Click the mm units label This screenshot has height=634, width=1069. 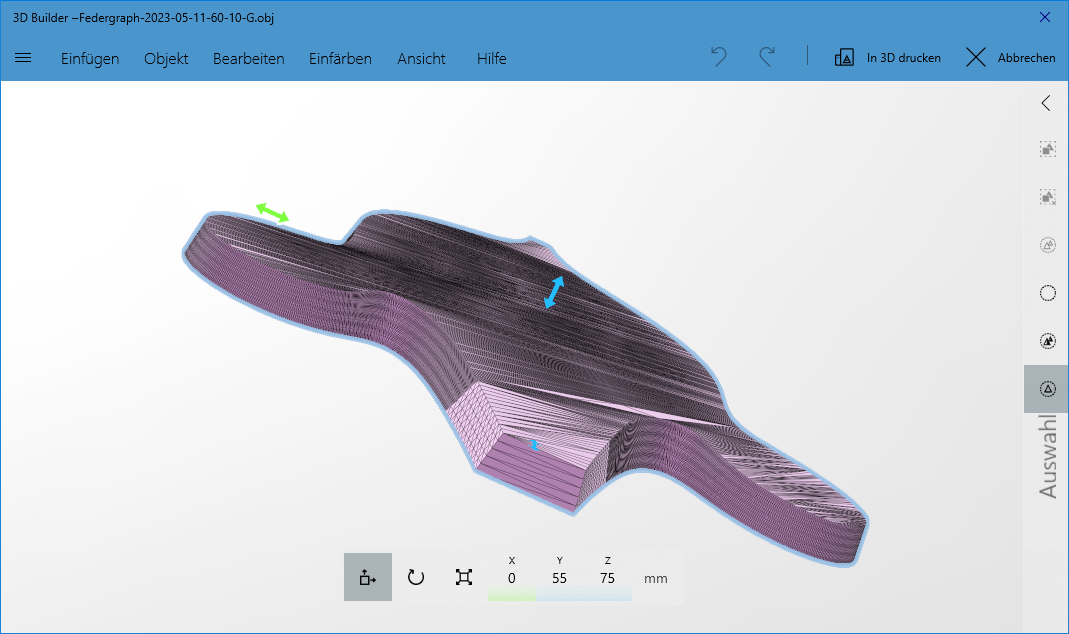(x=655, y=578)
